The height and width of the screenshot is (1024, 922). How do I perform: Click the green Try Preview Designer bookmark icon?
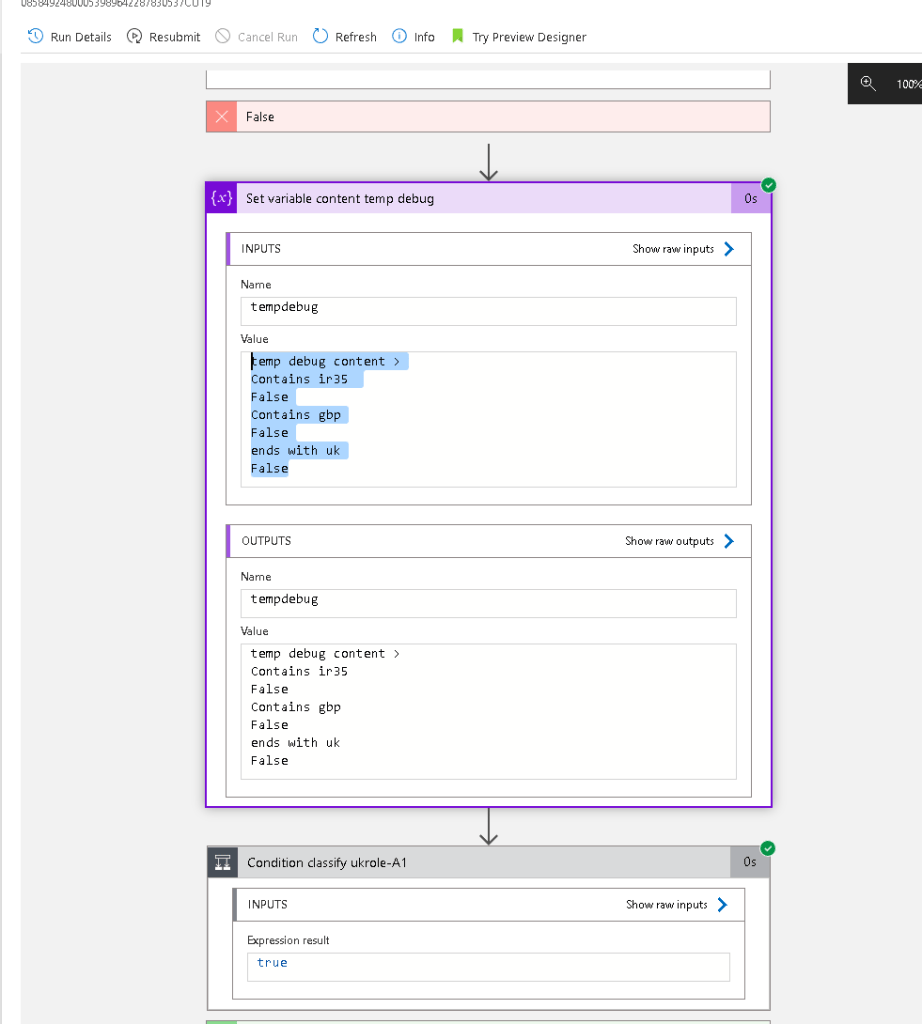[458, 36]
